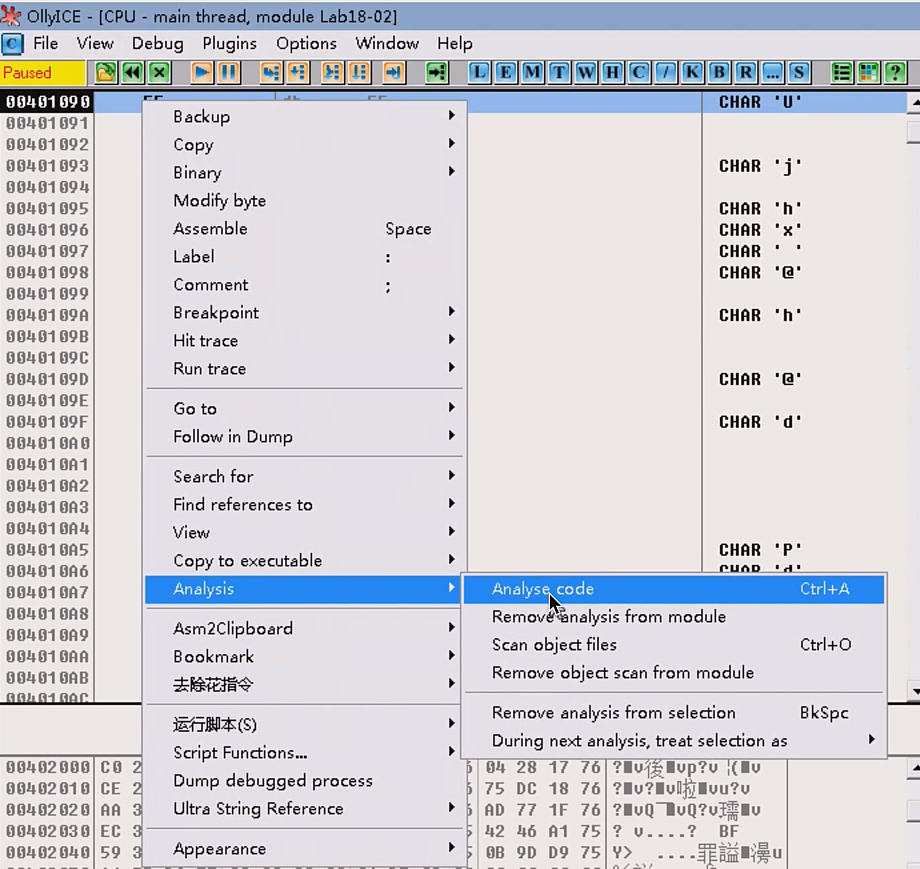Open Source window with S button
Image resolution: width=920 pixels, height=869 pixels.
(x=799, y=73)
